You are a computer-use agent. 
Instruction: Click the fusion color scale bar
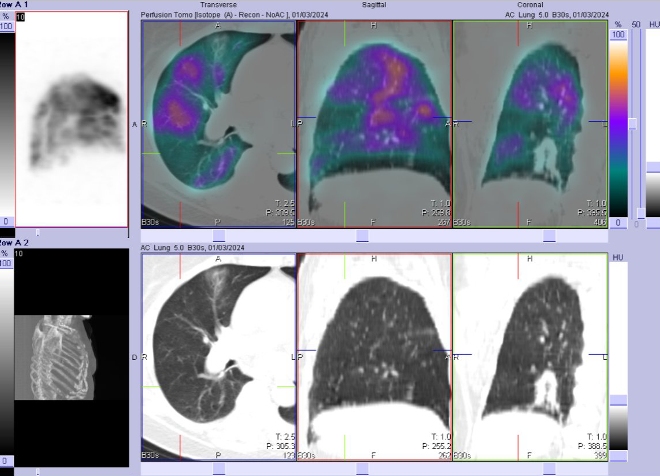click(618, 129)
